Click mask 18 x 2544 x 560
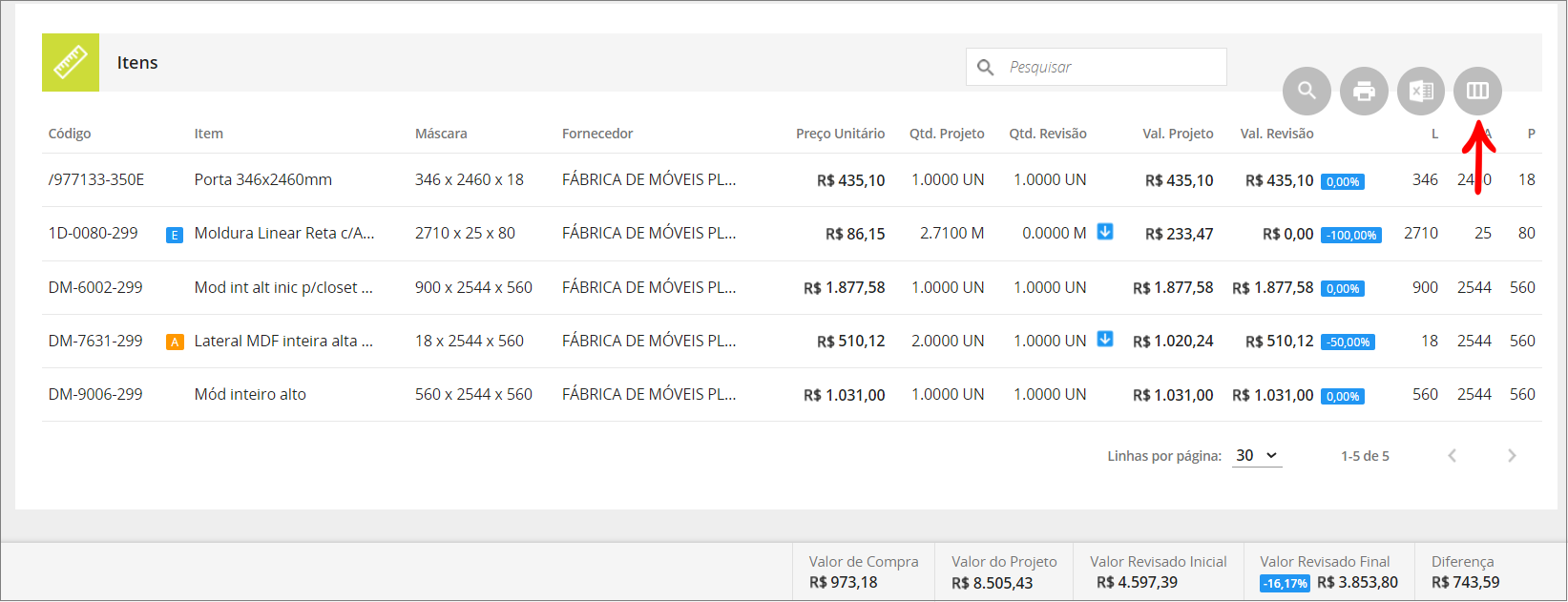 click(x=470, y=341)
